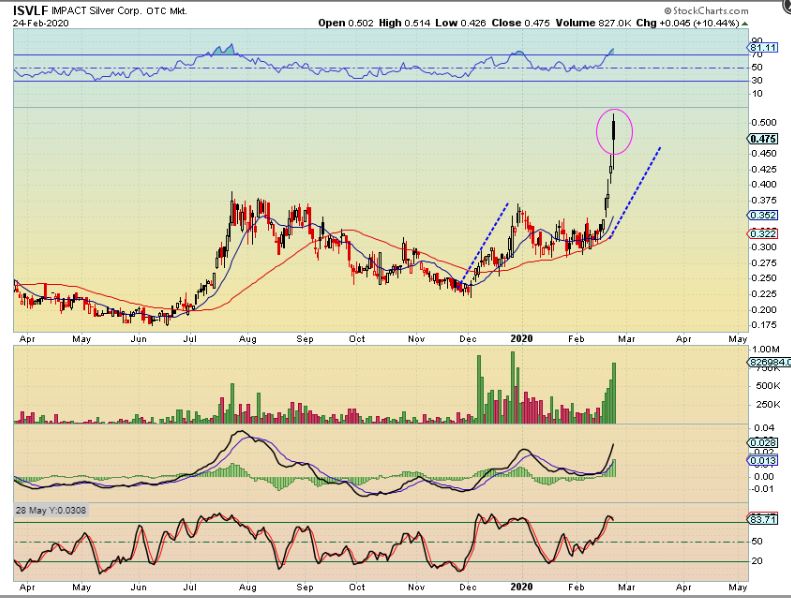
Task: Click the 0.250 price axis label
Action: point(764,278)
